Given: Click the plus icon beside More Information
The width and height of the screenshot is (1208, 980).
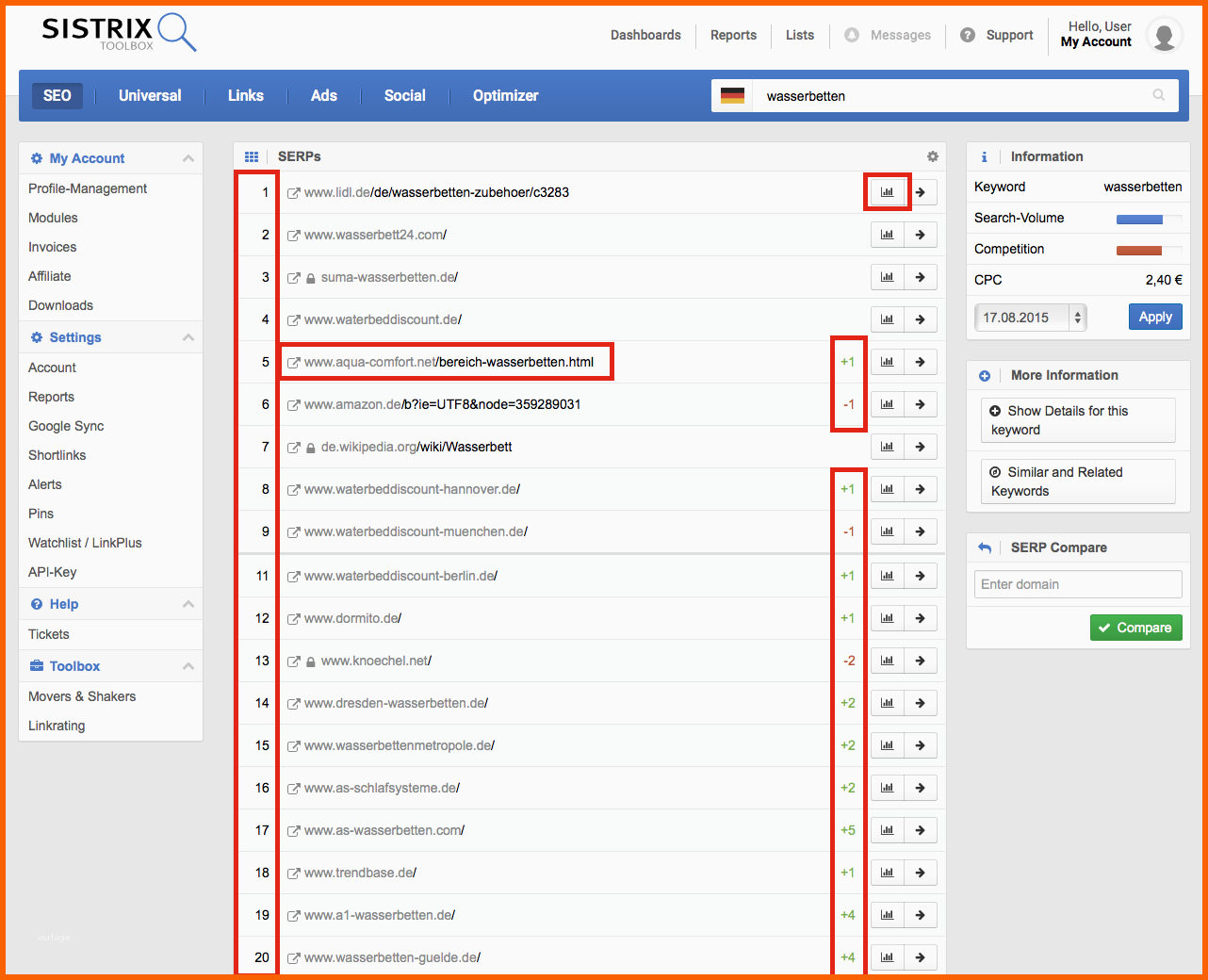Looking at the screenshot, I should [x=985, y=376].
